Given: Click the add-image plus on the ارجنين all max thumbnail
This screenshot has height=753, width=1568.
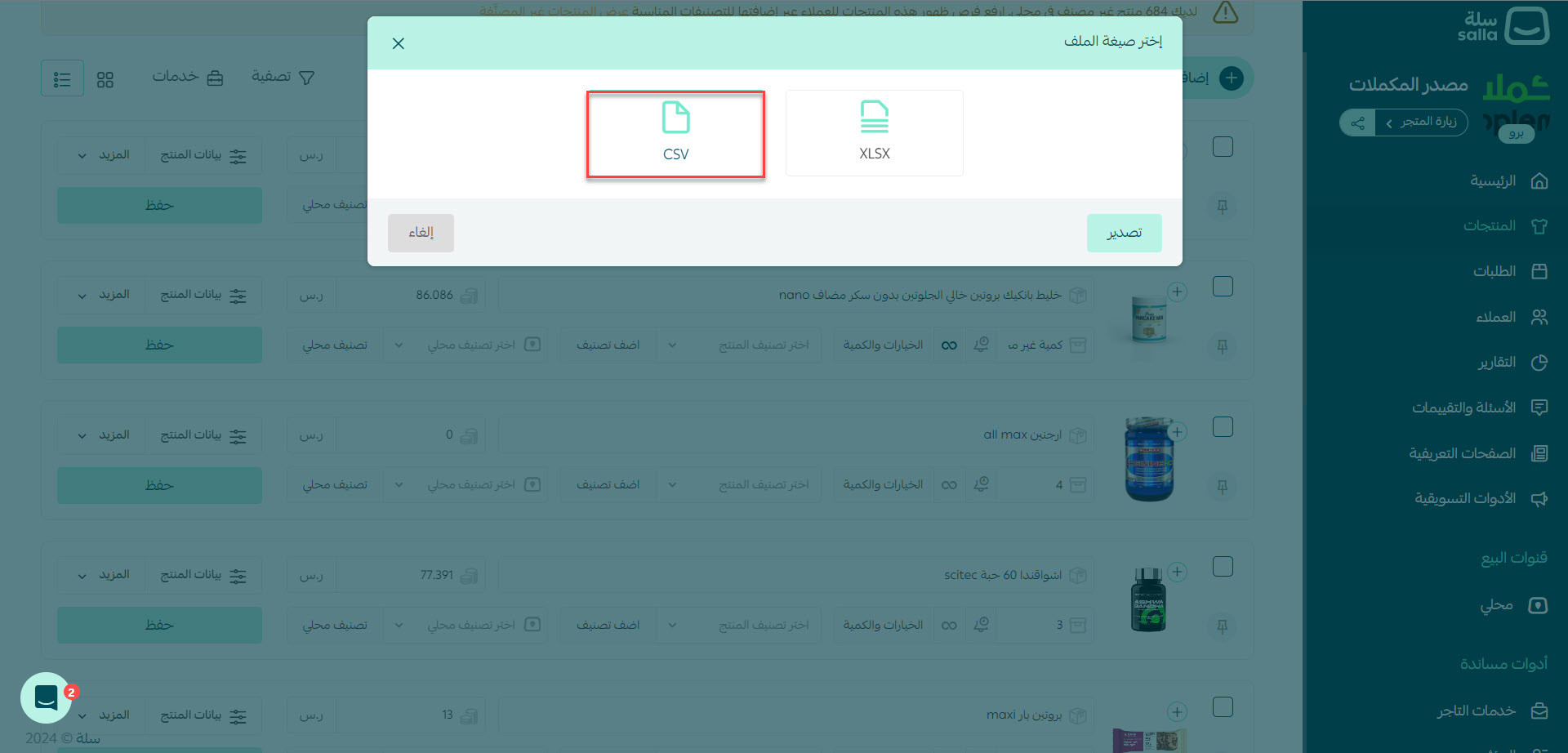Looking at the screenshot, I should click(1177, 432).
